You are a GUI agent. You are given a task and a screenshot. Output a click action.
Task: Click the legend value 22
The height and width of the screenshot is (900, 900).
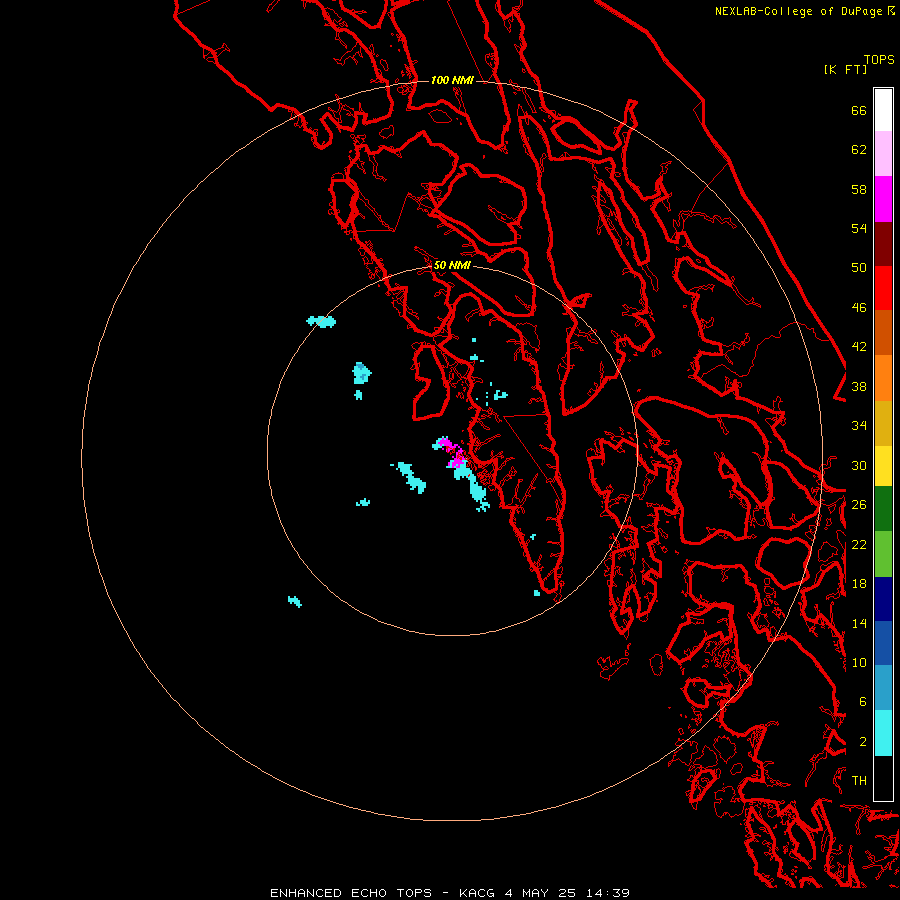(859, 545)
